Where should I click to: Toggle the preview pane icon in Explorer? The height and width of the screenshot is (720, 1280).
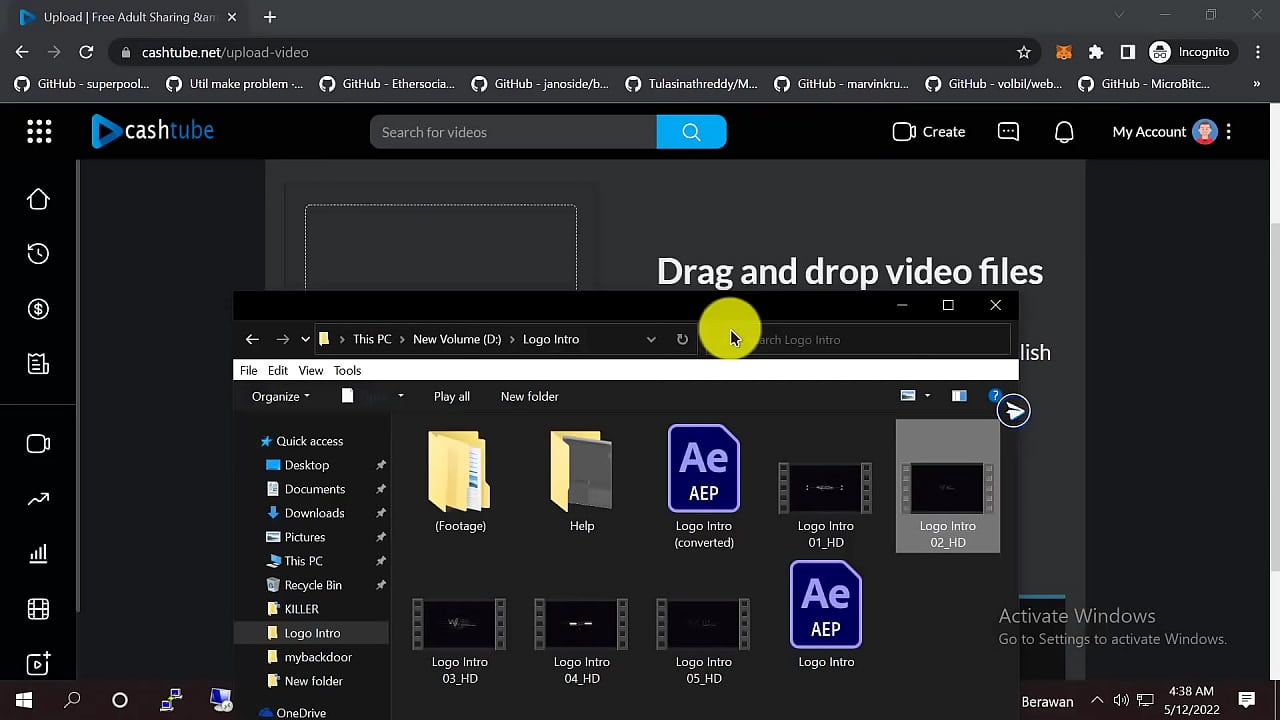[959, 396]
